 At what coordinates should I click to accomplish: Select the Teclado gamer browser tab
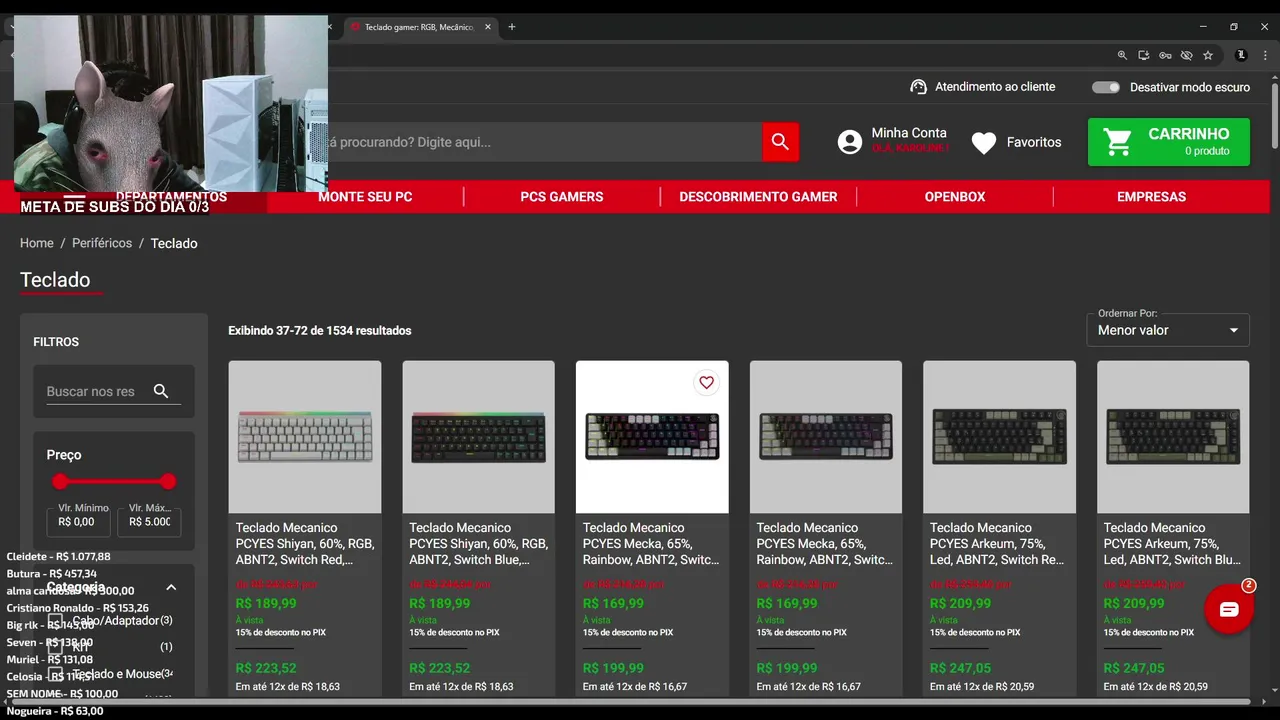418,27
